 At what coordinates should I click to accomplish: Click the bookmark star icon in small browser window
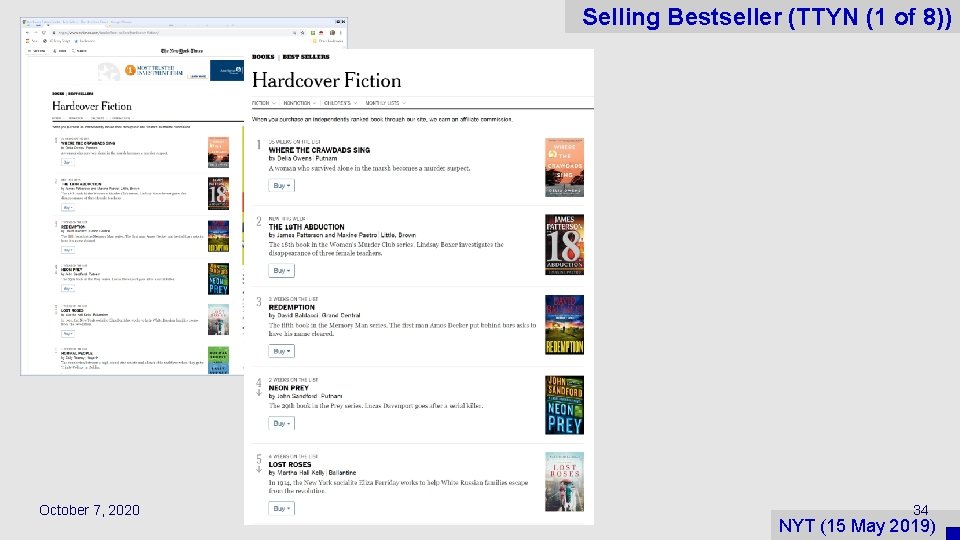click(x=302, y=32)
